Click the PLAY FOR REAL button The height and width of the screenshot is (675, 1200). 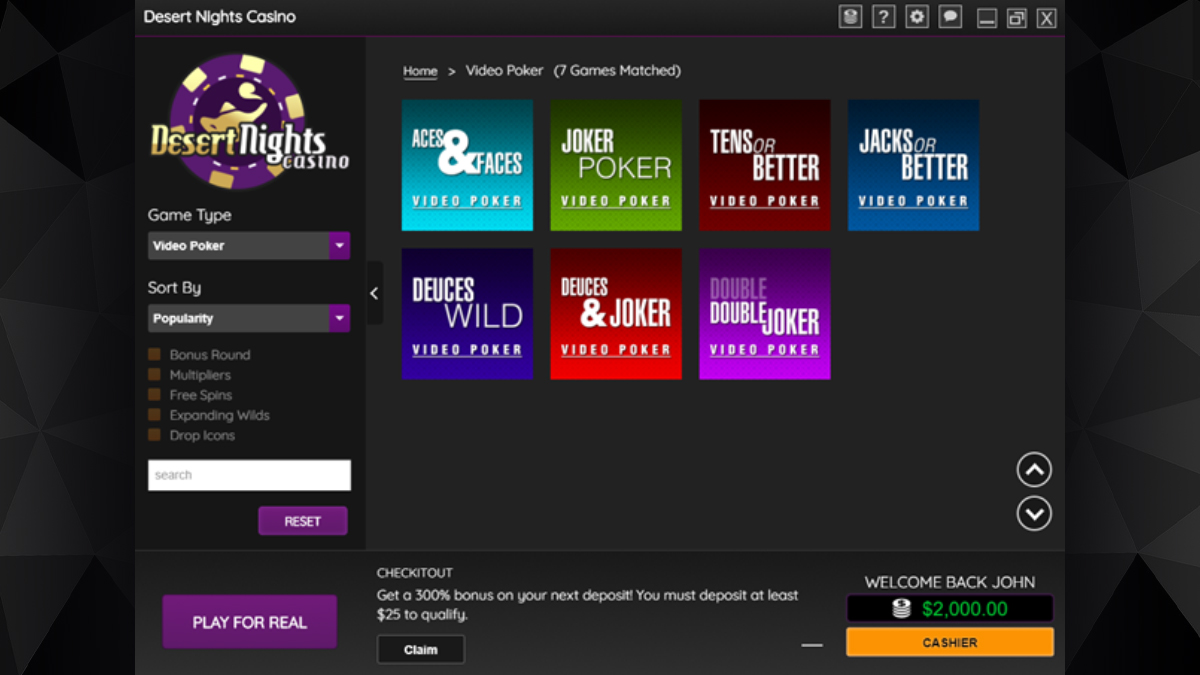pos(250,622)
